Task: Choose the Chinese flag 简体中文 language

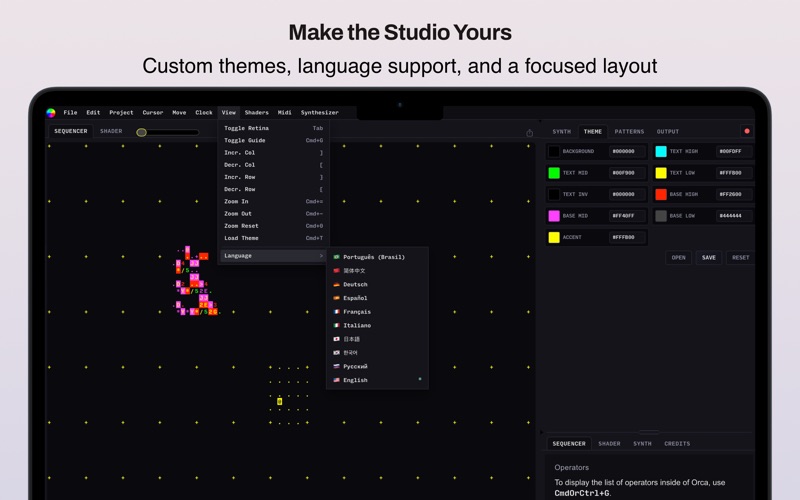Action: pyautogui.click(x=377, y=271)
